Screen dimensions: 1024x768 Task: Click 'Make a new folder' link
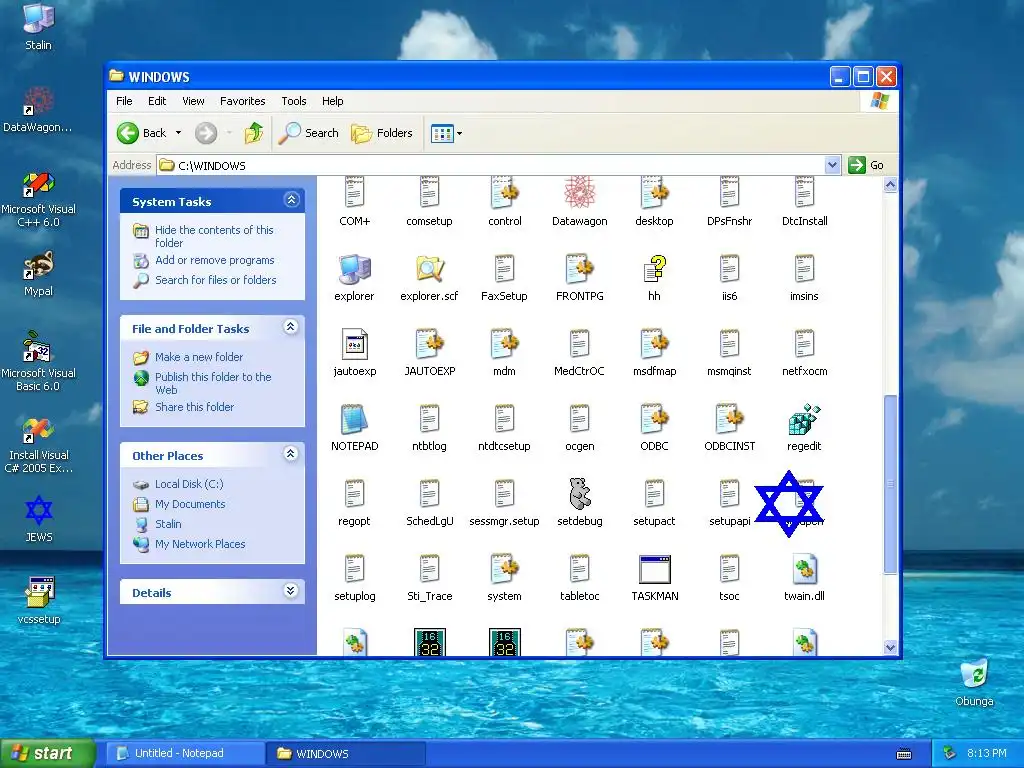[199, 357]
